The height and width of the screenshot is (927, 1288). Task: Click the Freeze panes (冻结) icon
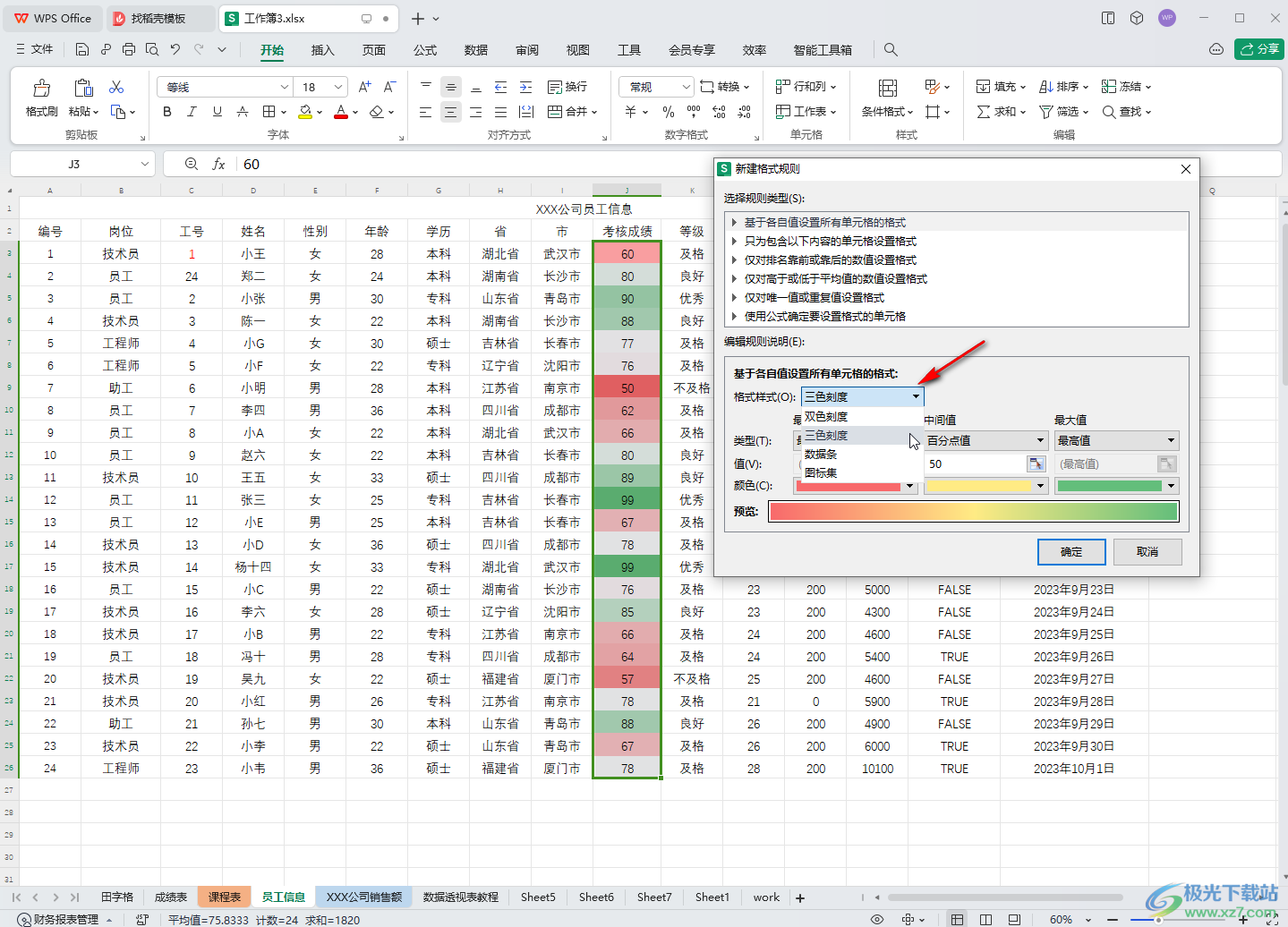tap(1108, 87)
